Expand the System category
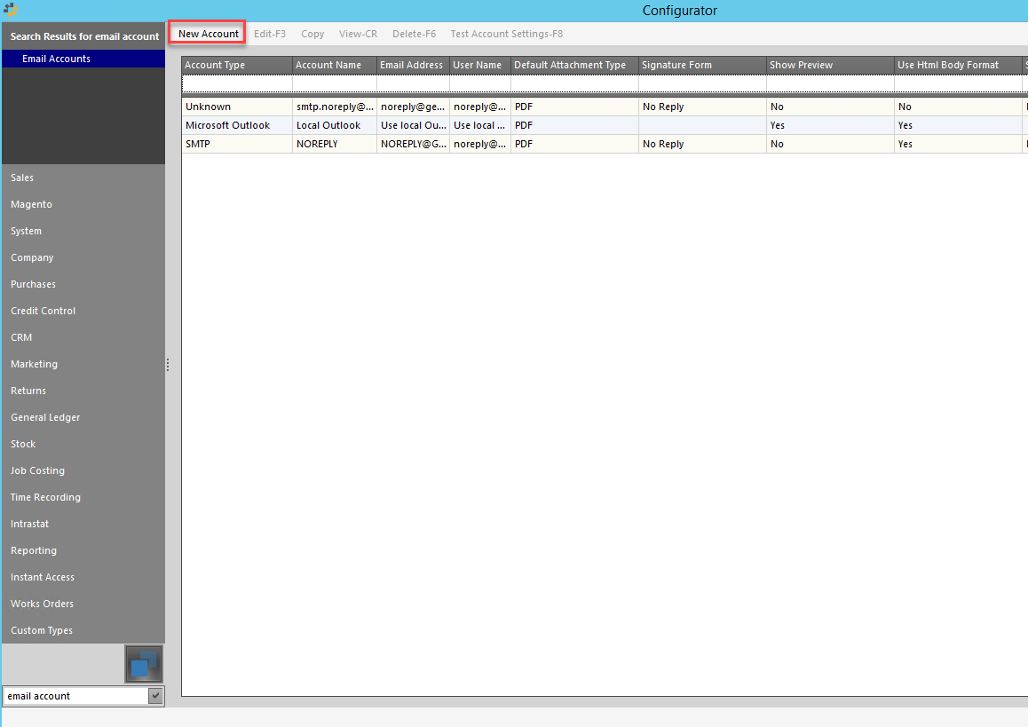Screen dimensions: 1029x727 26,231
